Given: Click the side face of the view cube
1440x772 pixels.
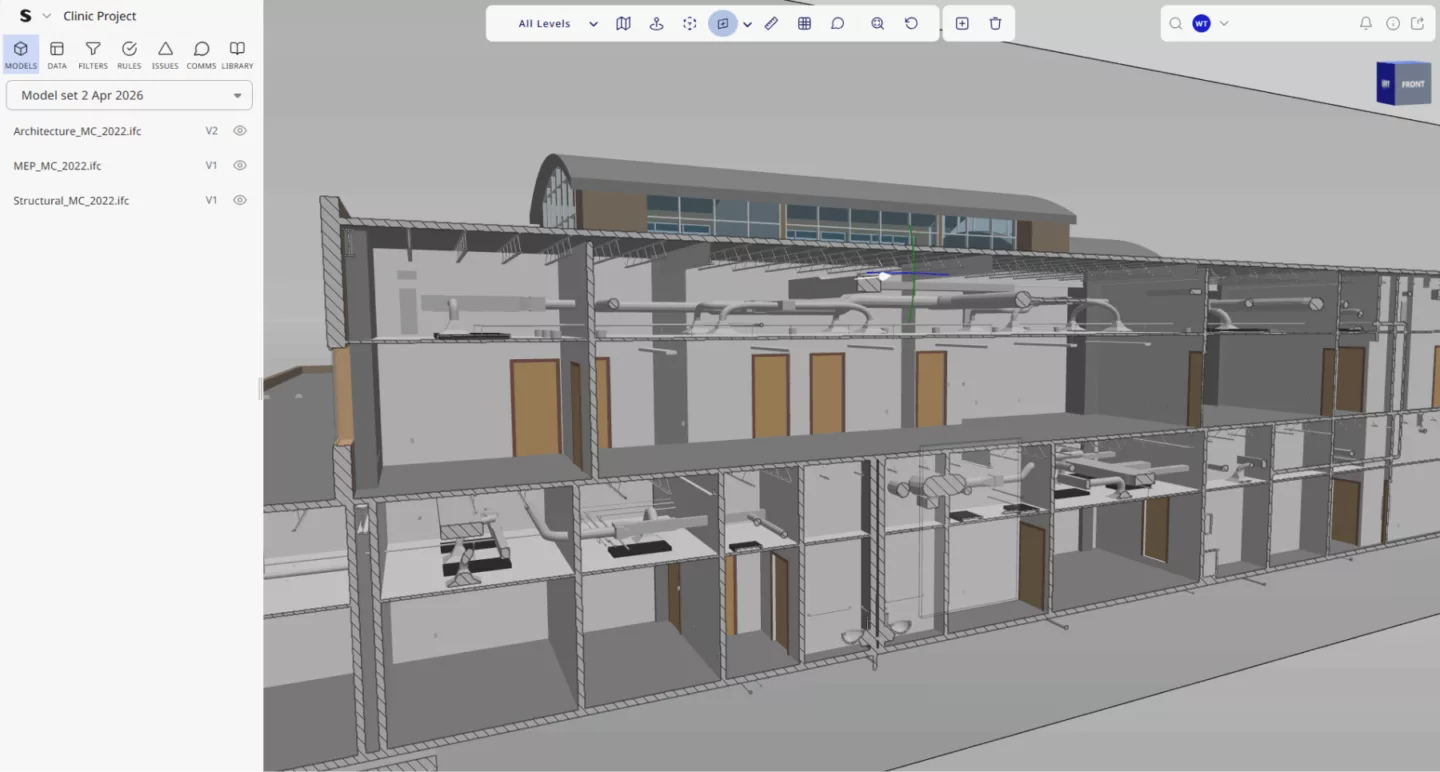Looking at the screenshot, I should coord(1386,84).
